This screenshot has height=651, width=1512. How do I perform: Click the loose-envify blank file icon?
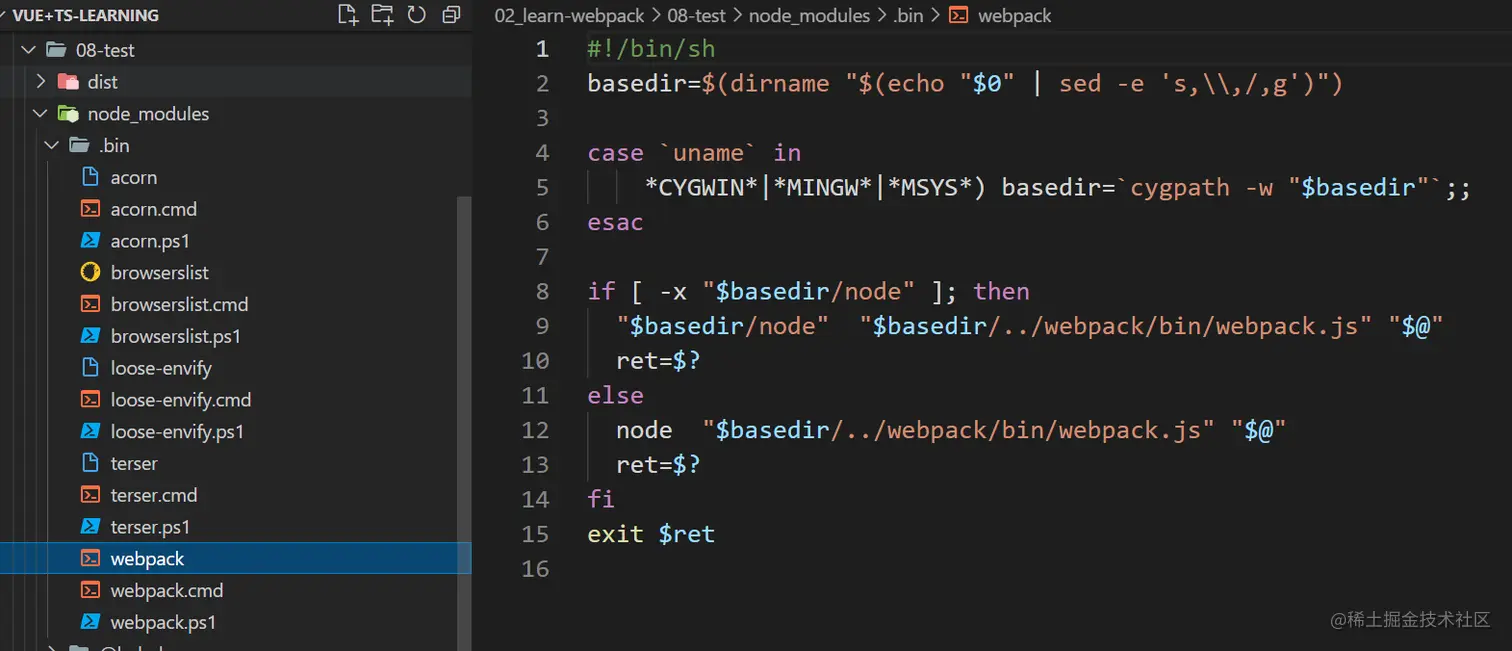[x=90, y=369]
